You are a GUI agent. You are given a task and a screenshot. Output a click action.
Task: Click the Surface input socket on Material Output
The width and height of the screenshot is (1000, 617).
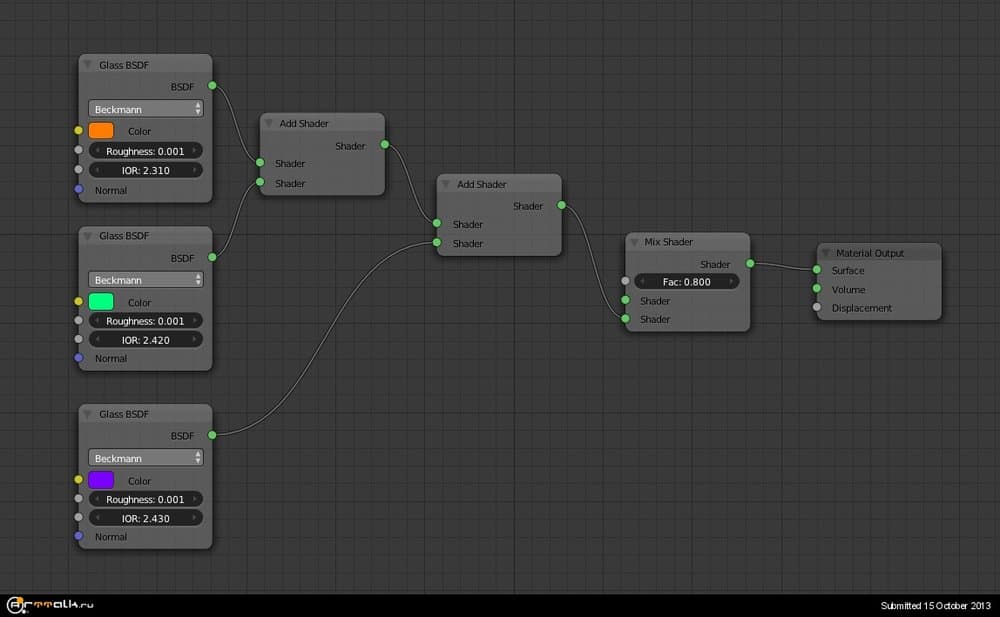[x=815, y=270]
